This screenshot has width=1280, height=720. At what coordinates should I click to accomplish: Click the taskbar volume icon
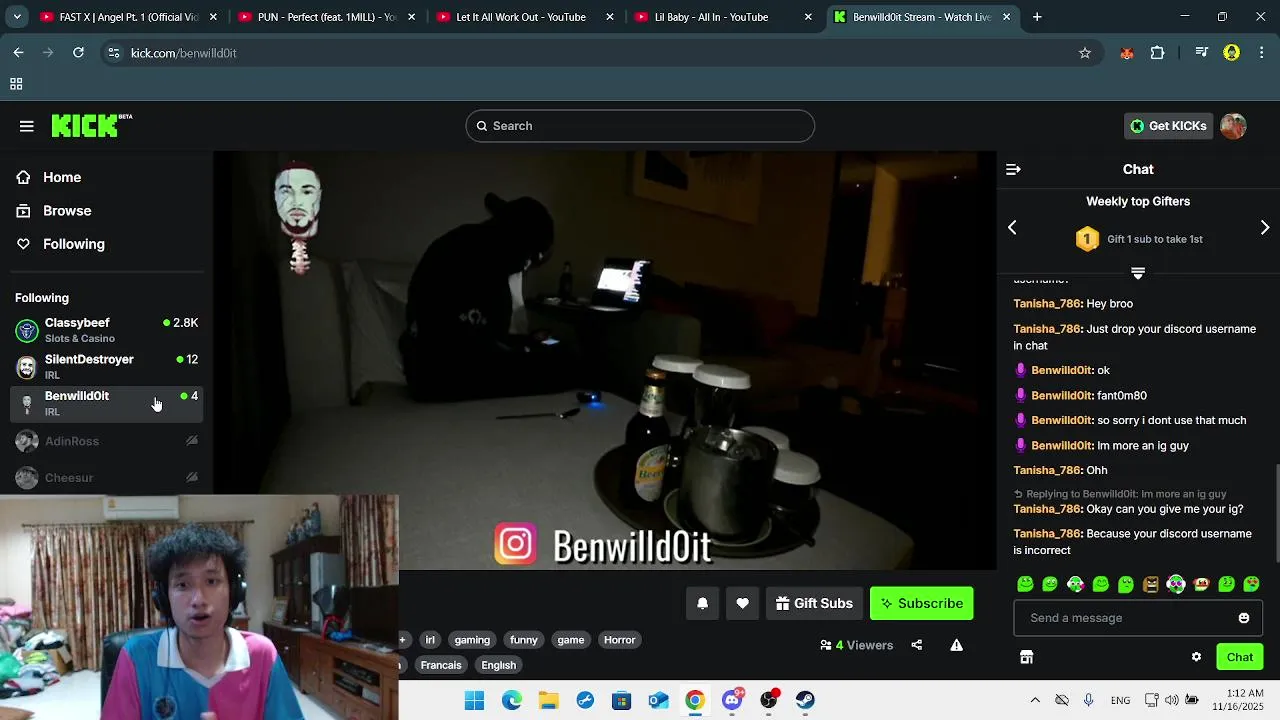[x=1171, y=700]
